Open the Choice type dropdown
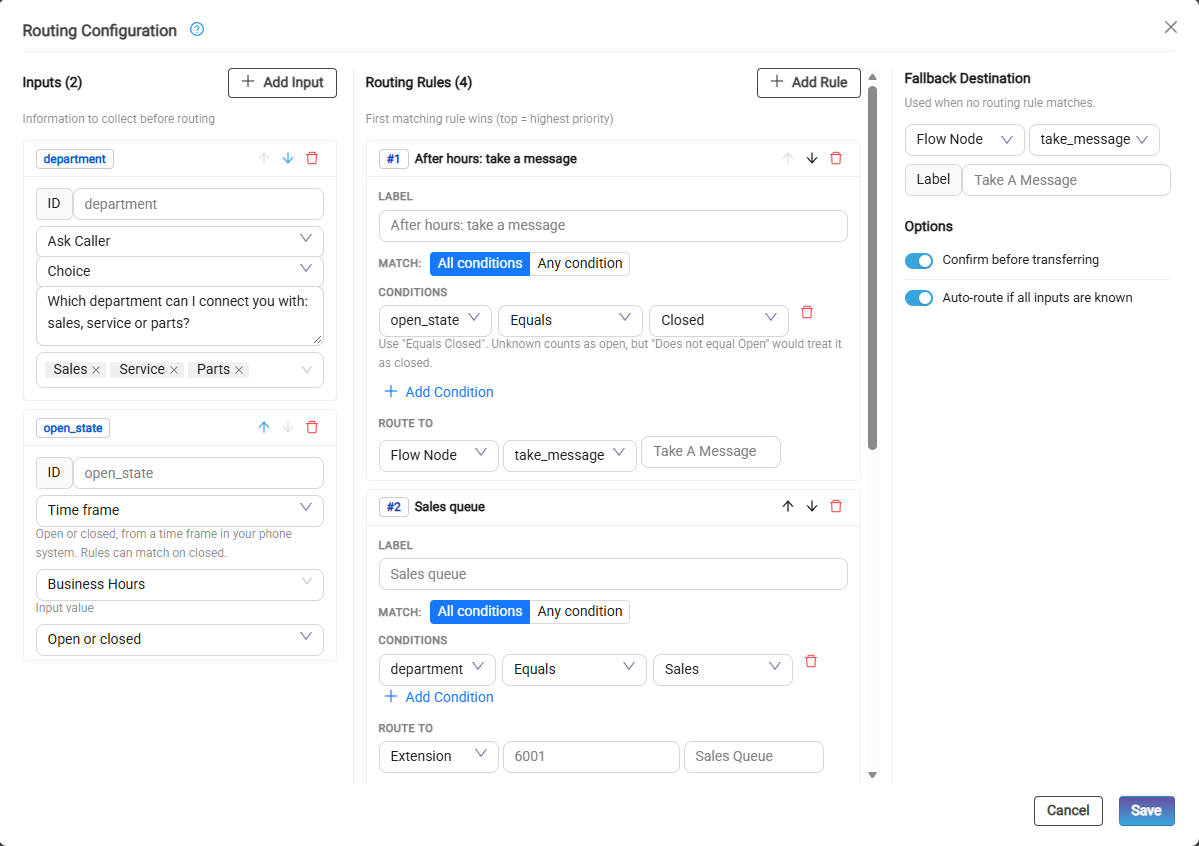The image size is (1199, 846). point(180,271)
